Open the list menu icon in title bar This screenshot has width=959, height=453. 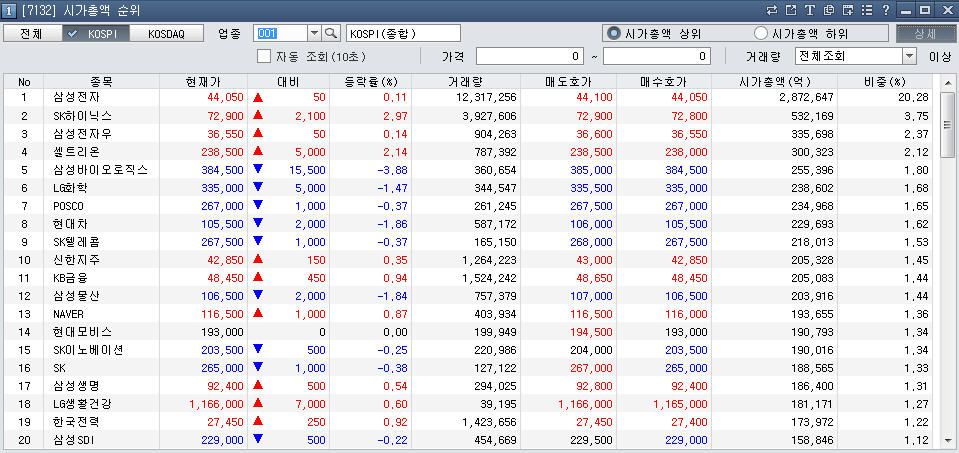(x=866, y=10)
